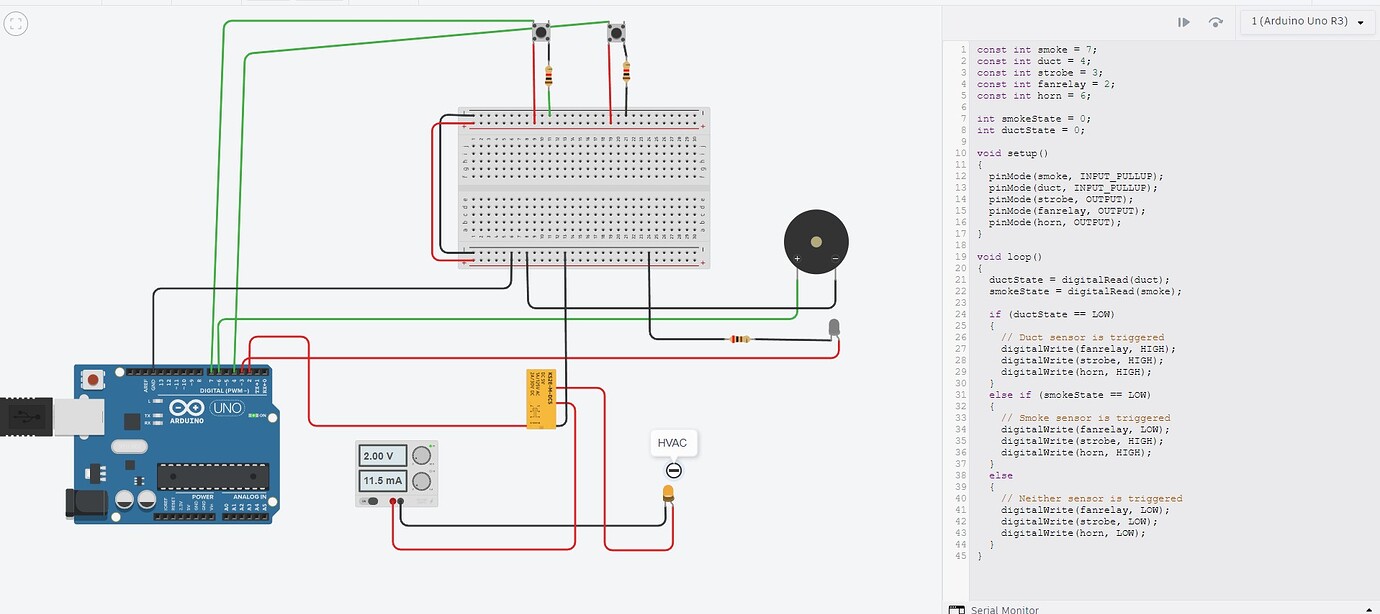The height and width of the screenshot is (614, 1380).
Task: Click the zoom-to-fit icon at top left
Action: point(15,23)
